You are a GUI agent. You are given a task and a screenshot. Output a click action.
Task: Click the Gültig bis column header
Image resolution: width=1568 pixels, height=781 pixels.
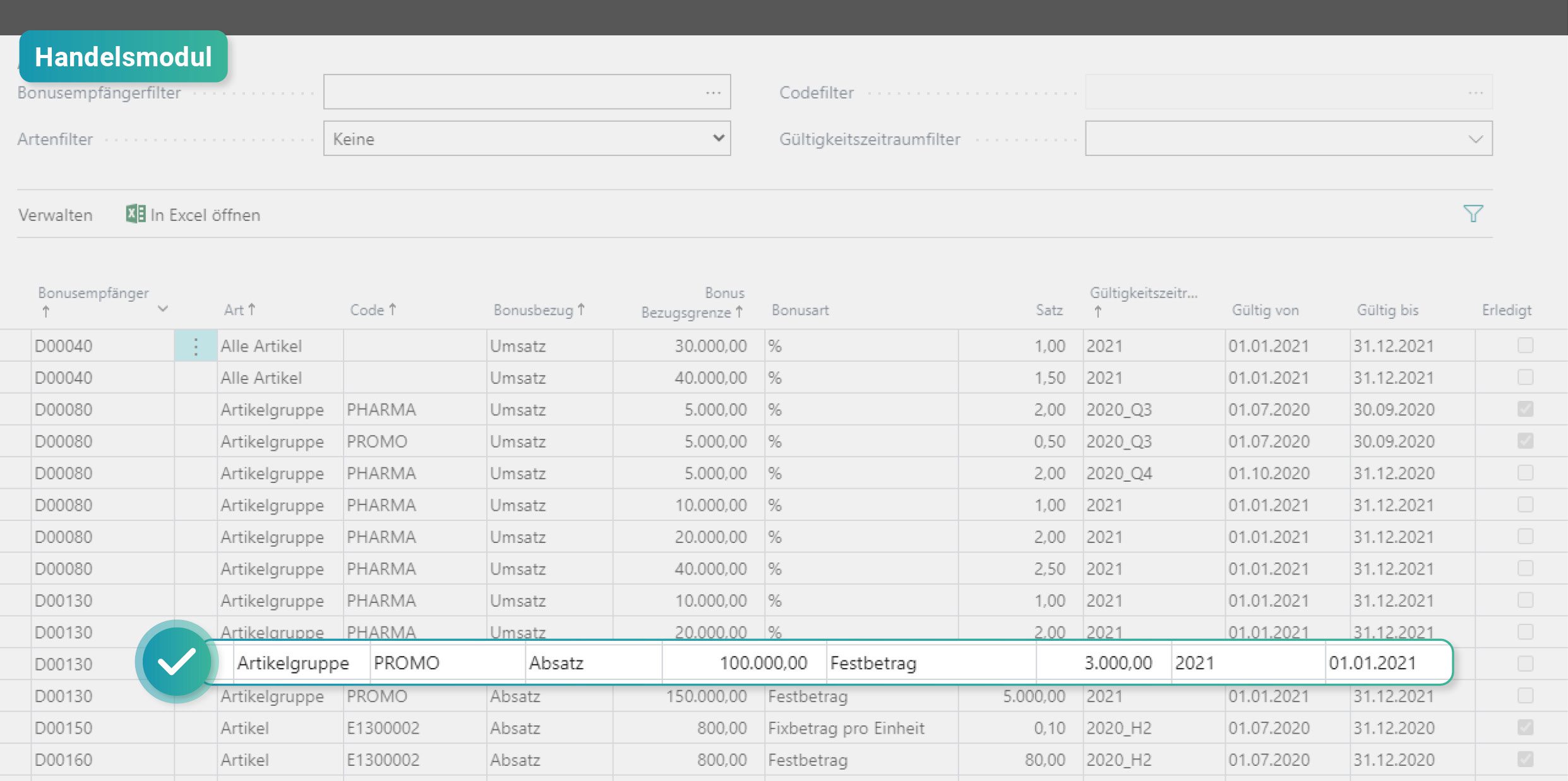(x=1387, y=310)
